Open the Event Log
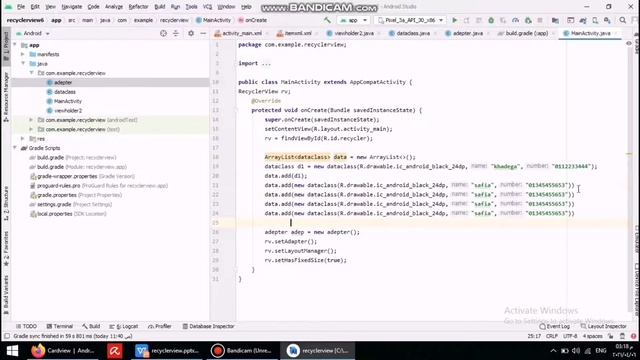The width and height of the screenshot is (640, 360). (554, 326)
